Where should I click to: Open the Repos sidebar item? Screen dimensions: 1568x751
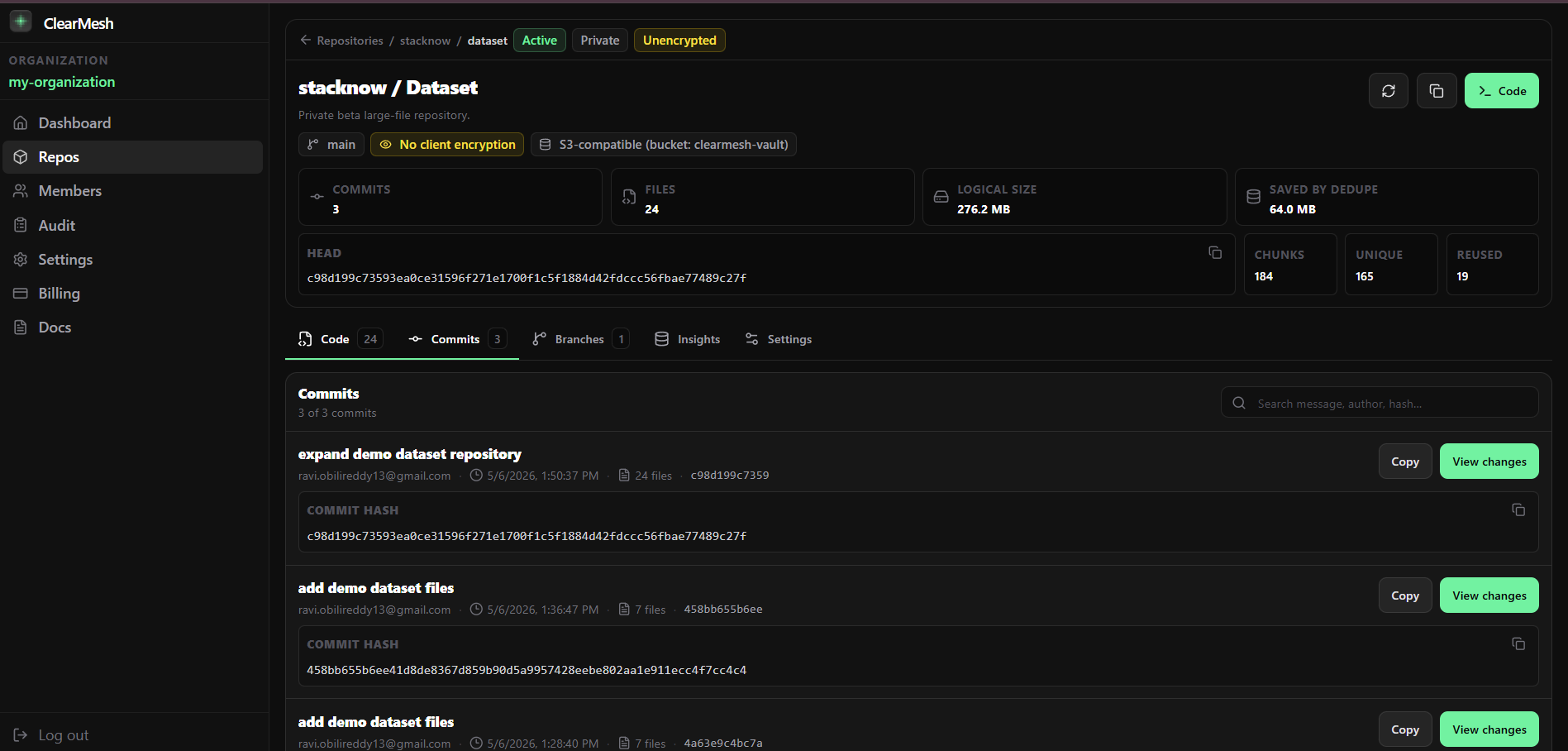pyautogui.click(x=133, y=157)
